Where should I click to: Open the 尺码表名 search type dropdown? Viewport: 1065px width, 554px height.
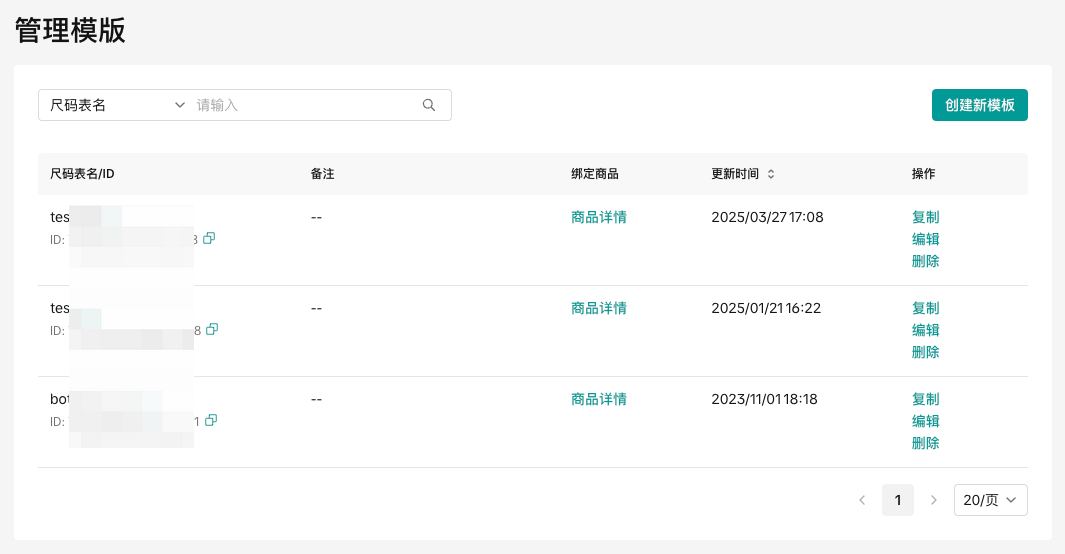pos(117,105)
